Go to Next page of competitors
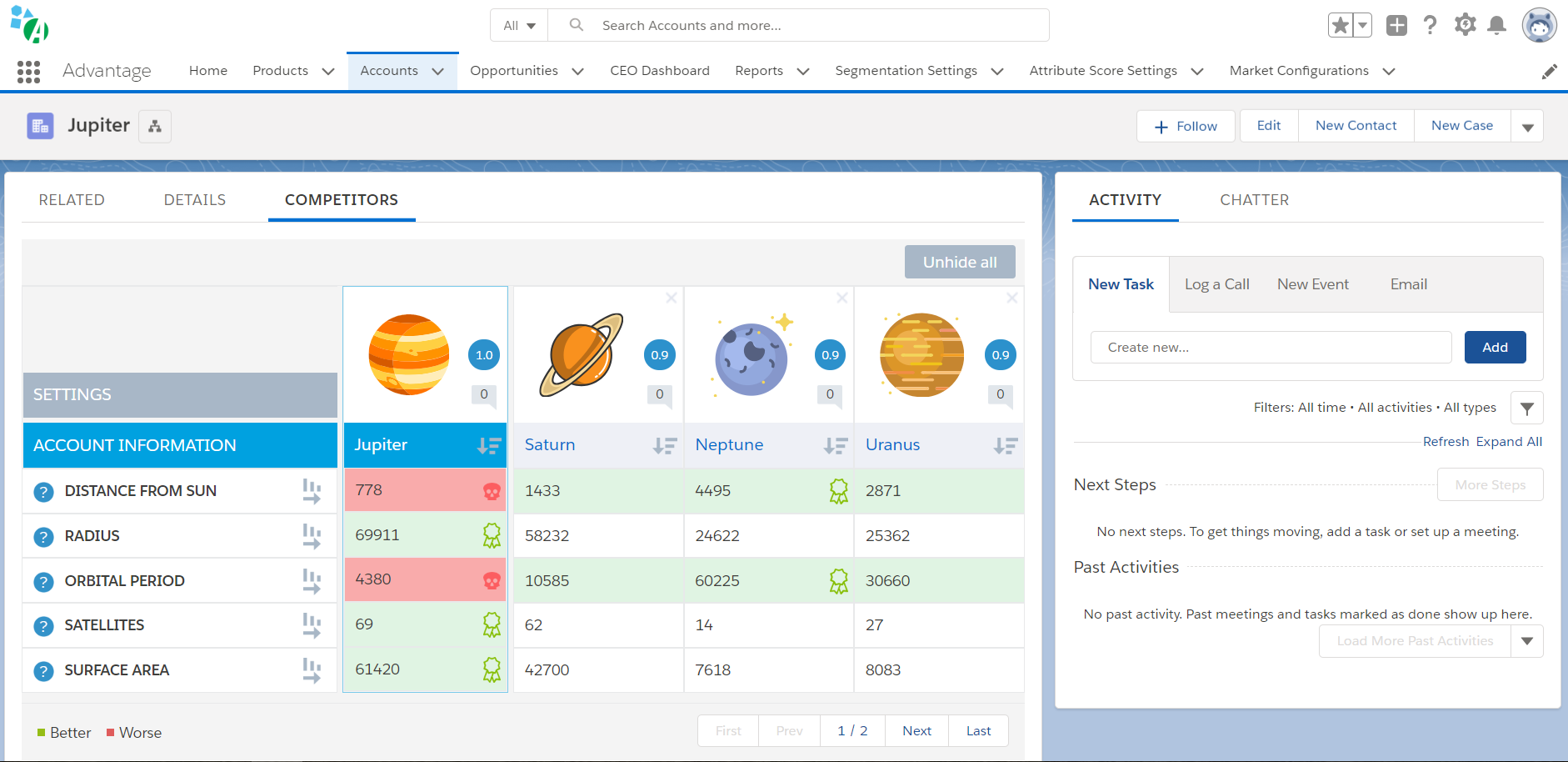Screen dimensions: 1568x762 click(x=916, y=731)
